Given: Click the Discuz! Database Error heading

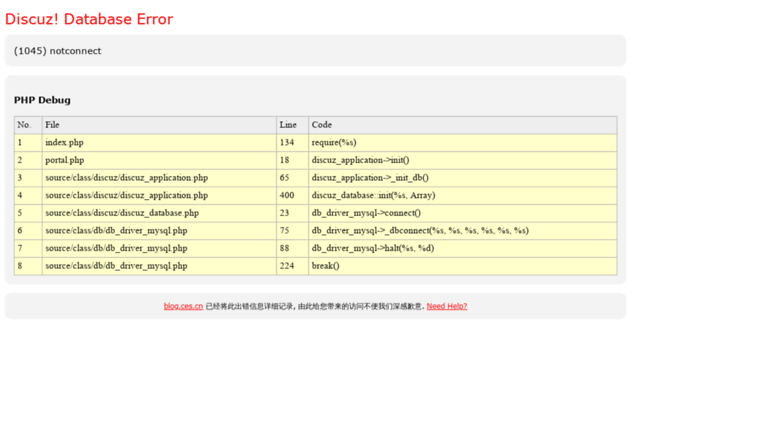Looking at the screenshot, I should [89, 19].
